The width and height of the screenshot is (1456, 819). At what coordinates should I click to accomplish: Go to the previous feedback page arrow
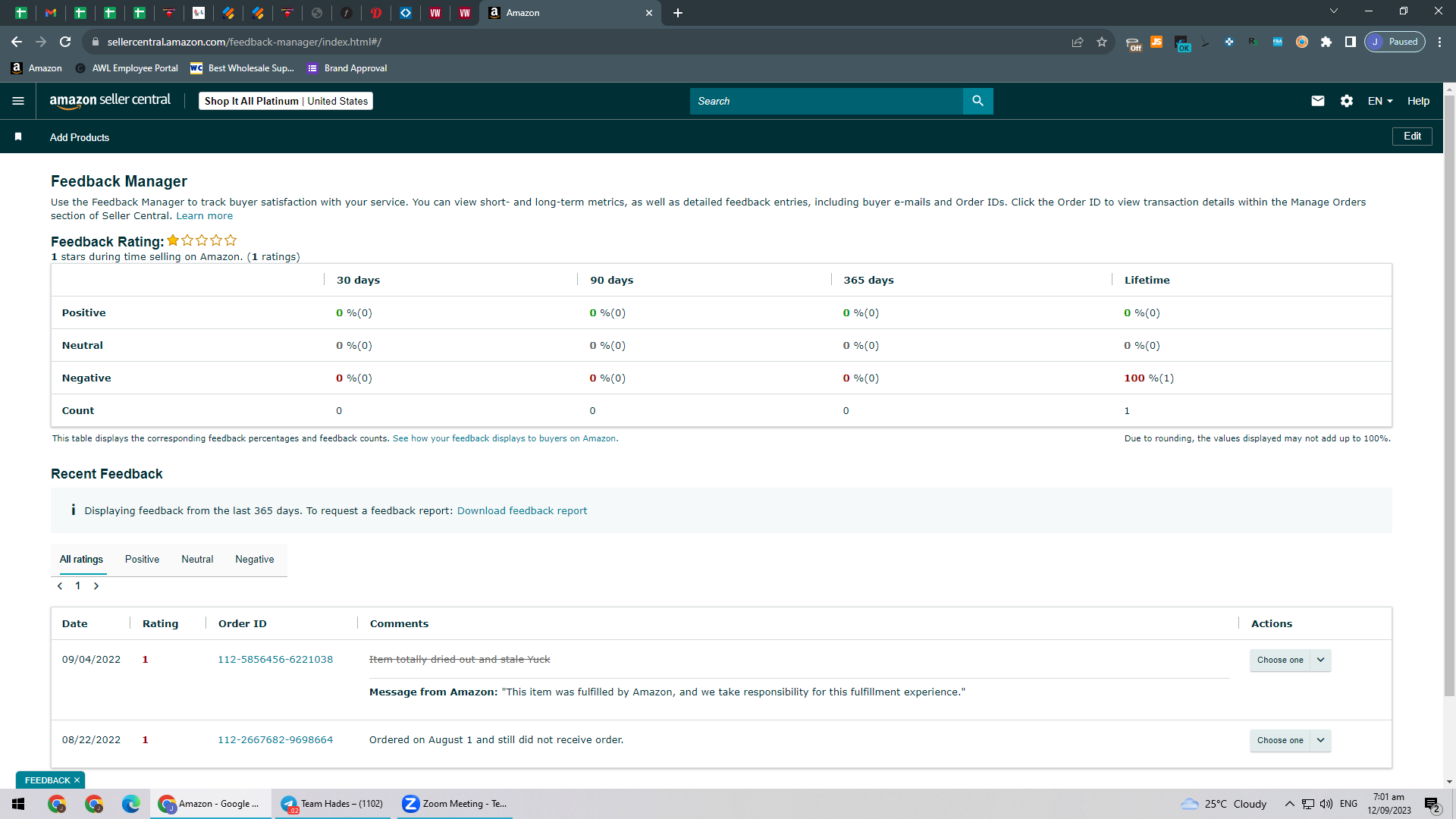(x=60, y=586)
